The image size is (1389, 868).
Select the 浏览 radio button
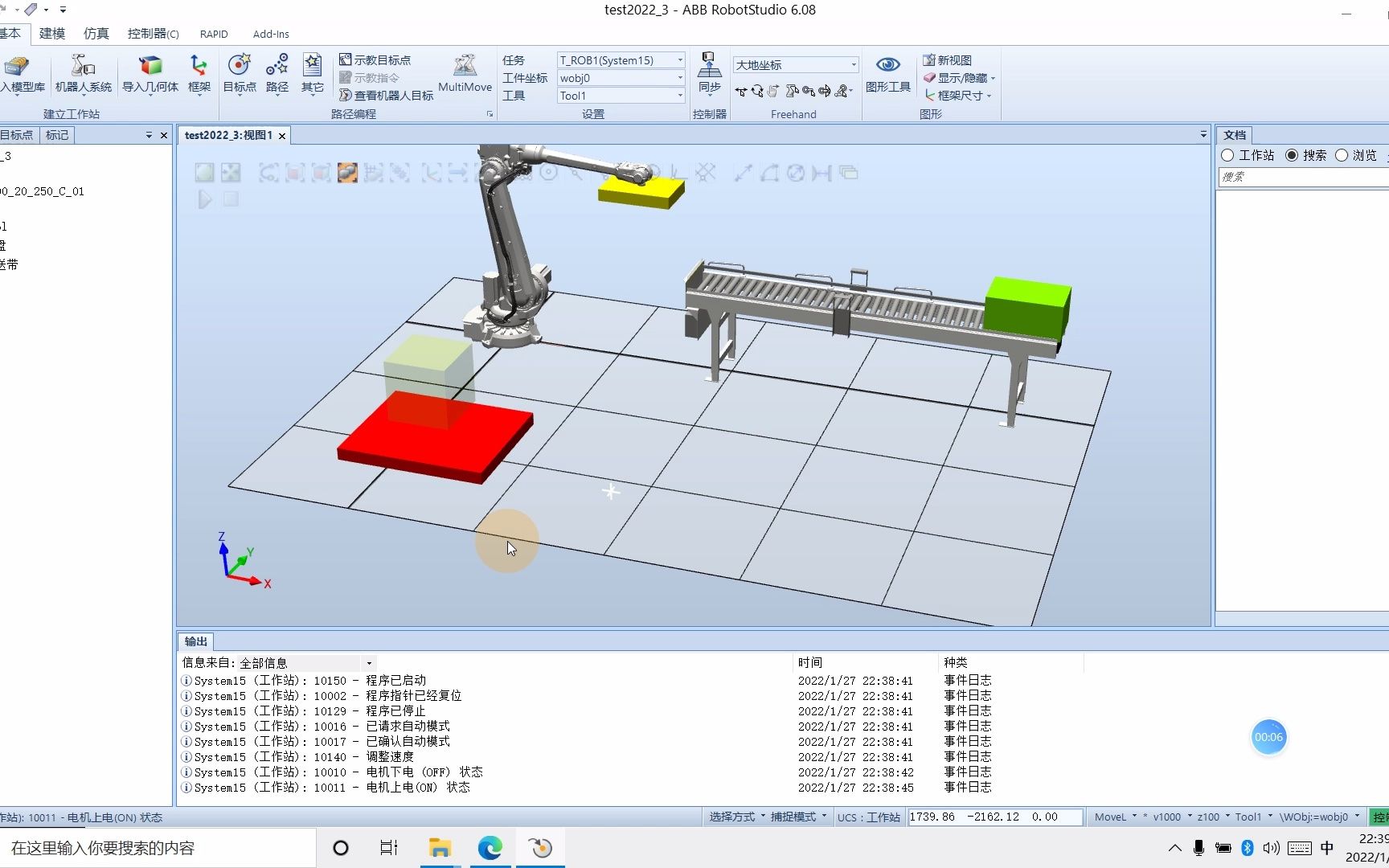coord(1341,155)
